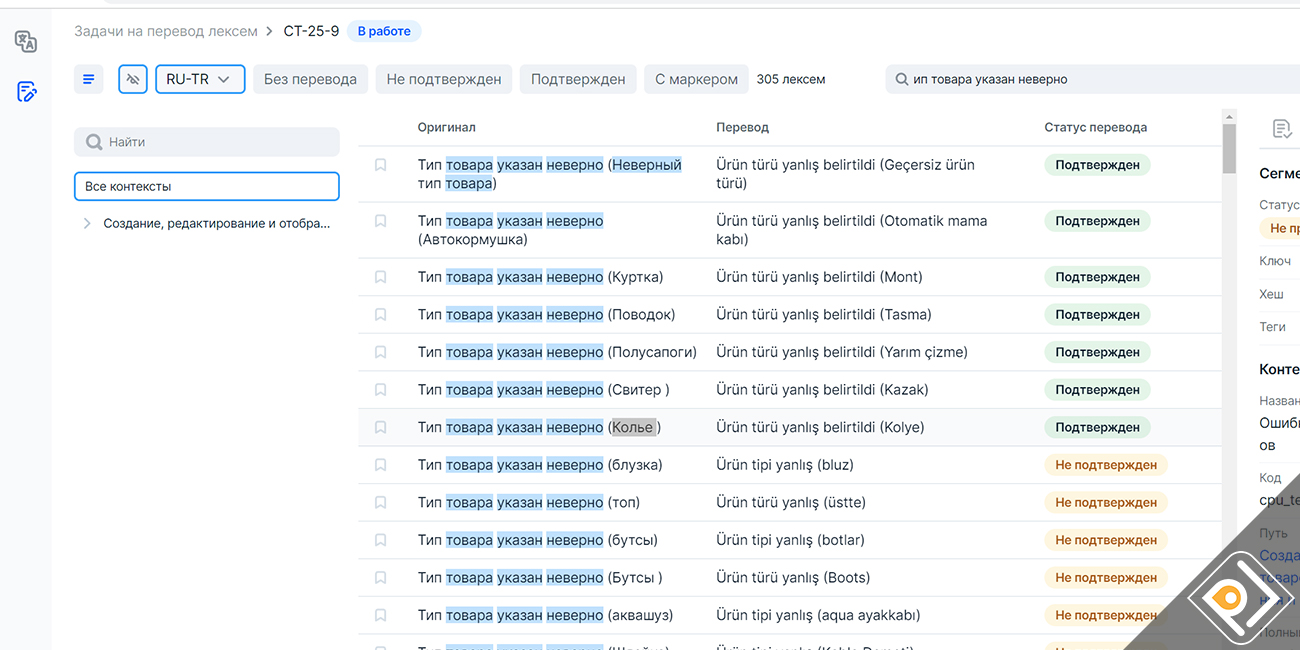The height and width of the screenshot is (650, 1300).
Task: Toggle the crossed-eye visibility button
Action: 133,79
